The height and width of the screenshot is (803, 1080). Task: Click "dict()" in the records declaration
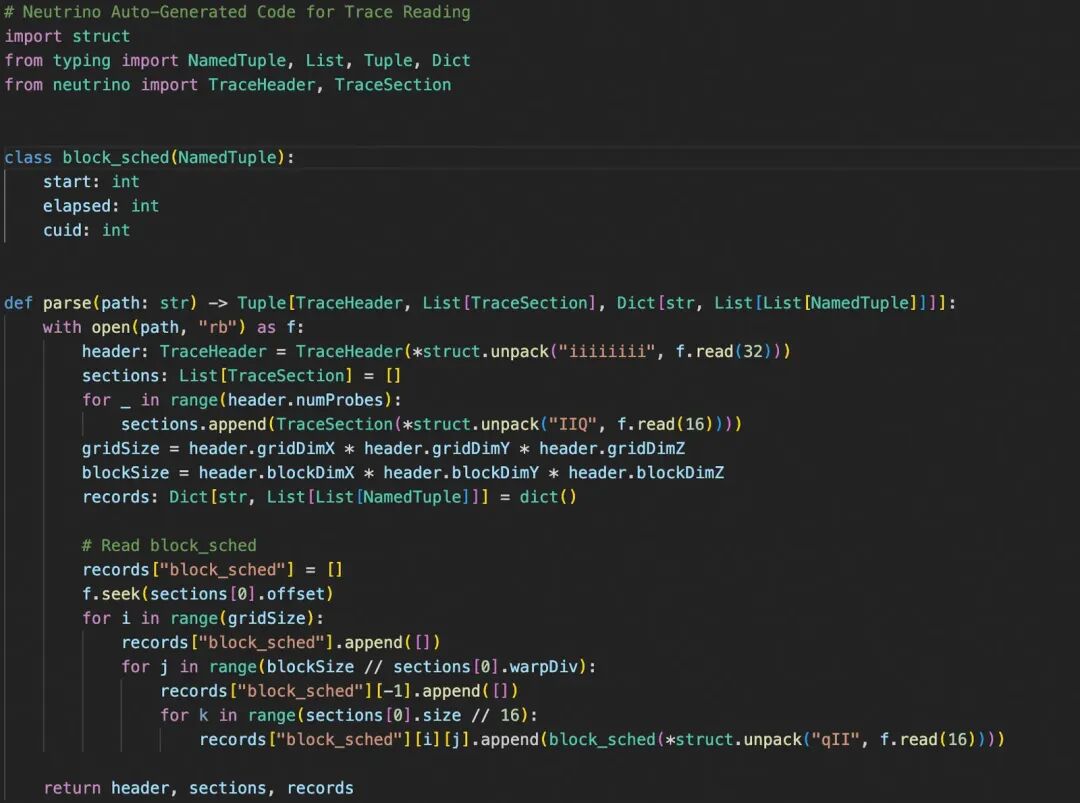[548, 497]
